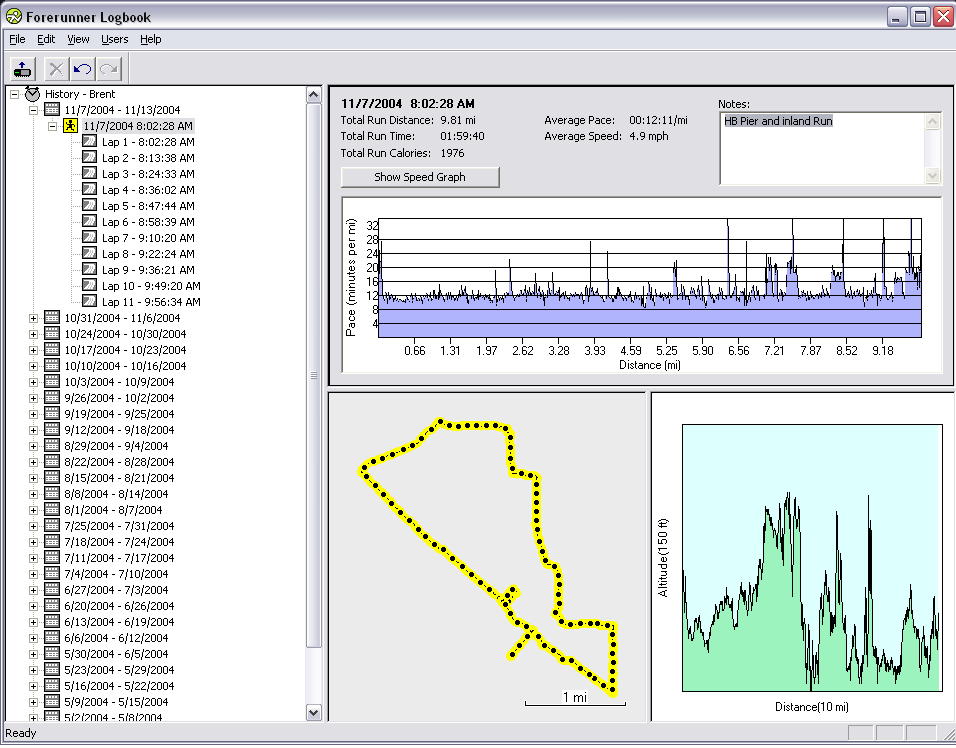The image size is (956, 748).
Task: Click the Notes box scroll down arrow
Action: pos(932,176)
